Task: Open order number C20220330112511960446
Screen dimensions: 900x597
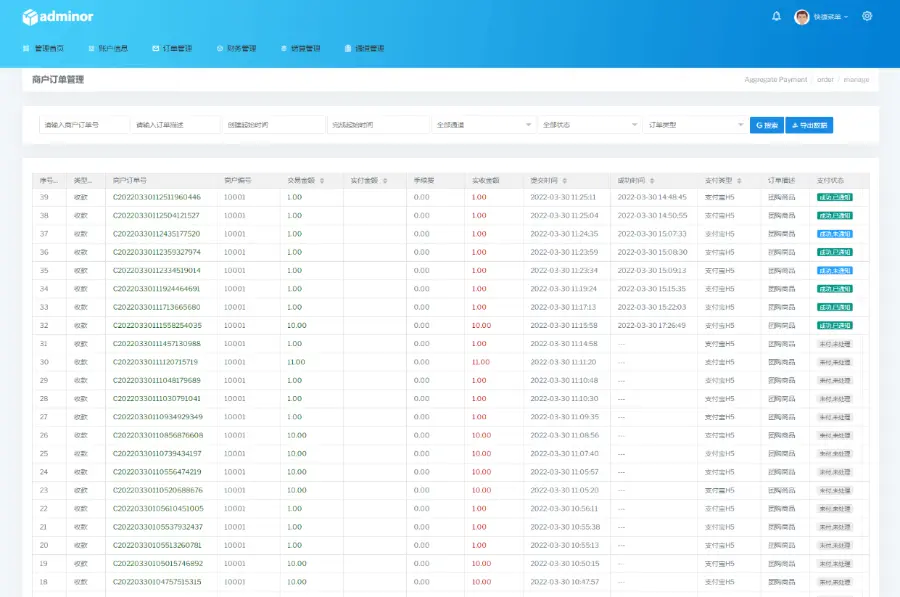Action: pos(156,197)
